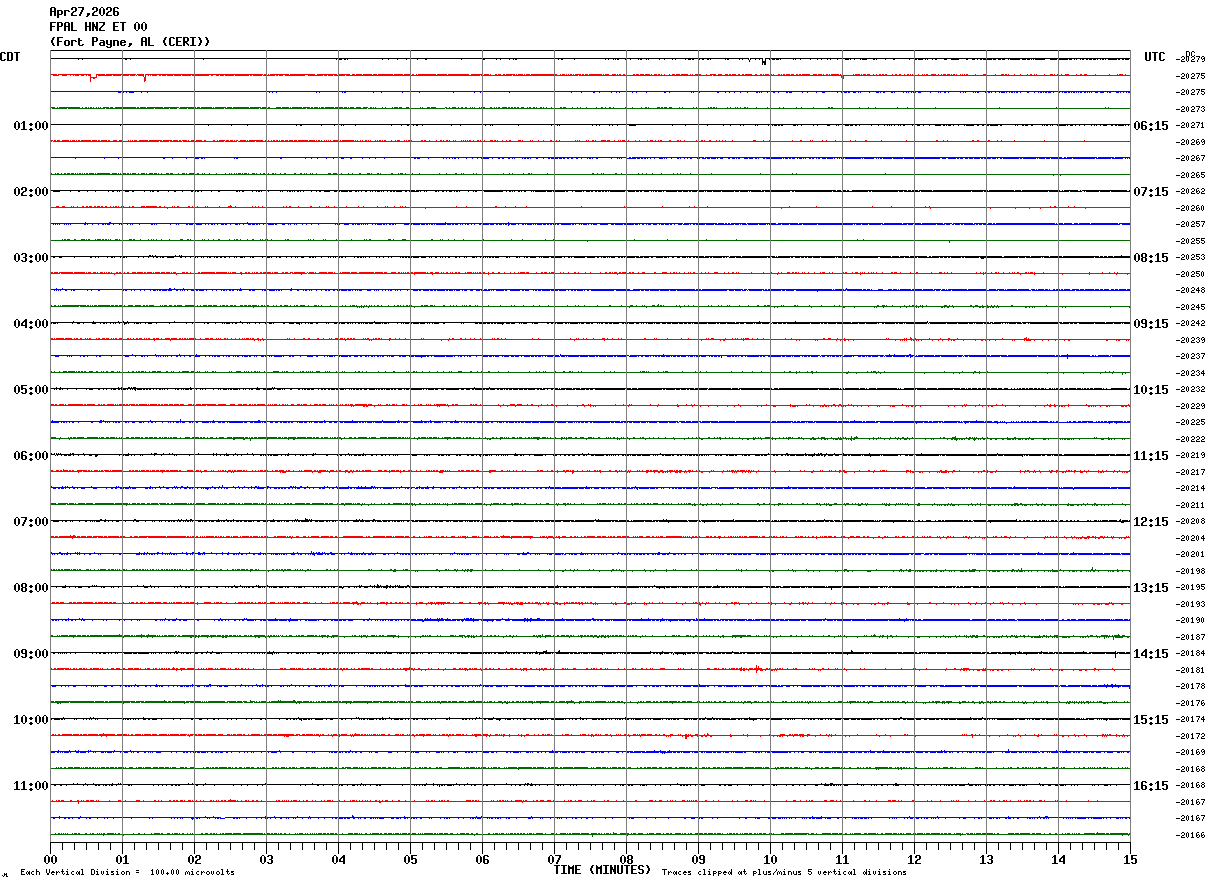Select the CDT hour label '02:00'

click(31, 192)
